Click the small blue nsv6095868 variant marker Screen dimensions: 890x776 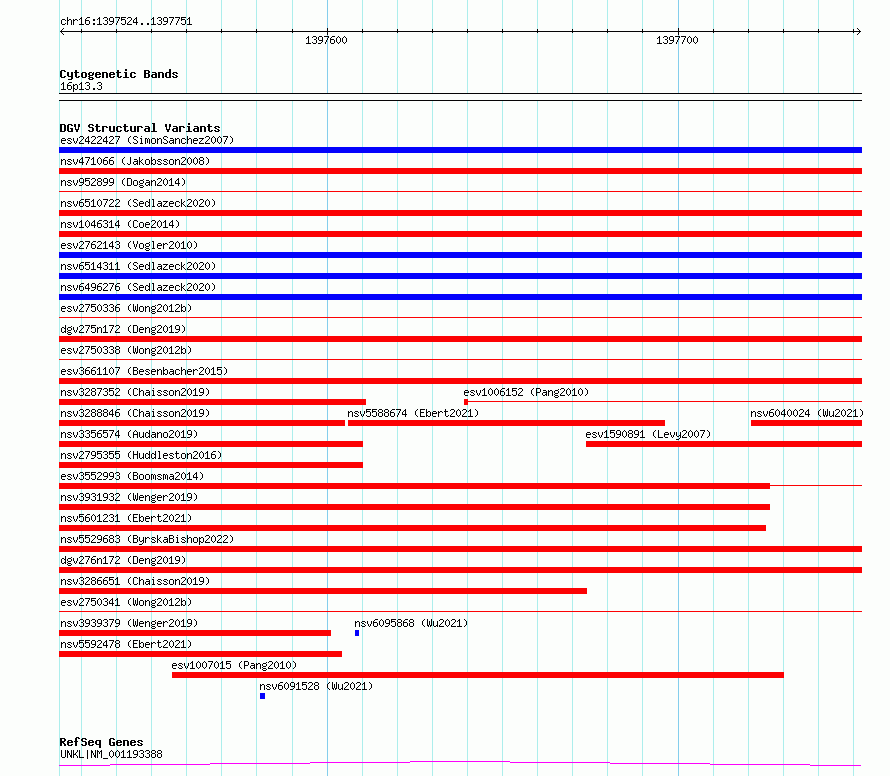pyautogui.click(x=357, y=633)
